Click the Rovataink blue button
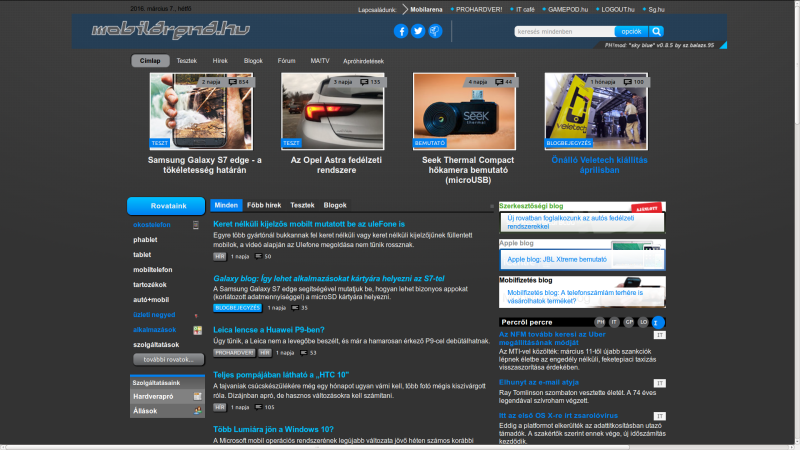800x450 pixels. (x=166, y=206)
